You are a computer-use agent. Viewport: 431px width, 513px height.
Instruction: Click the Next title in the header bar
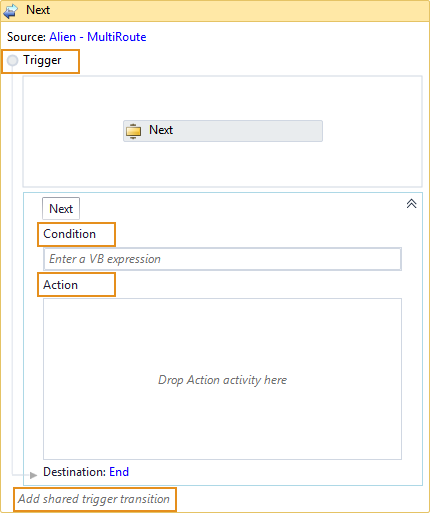tap(38, 10)
